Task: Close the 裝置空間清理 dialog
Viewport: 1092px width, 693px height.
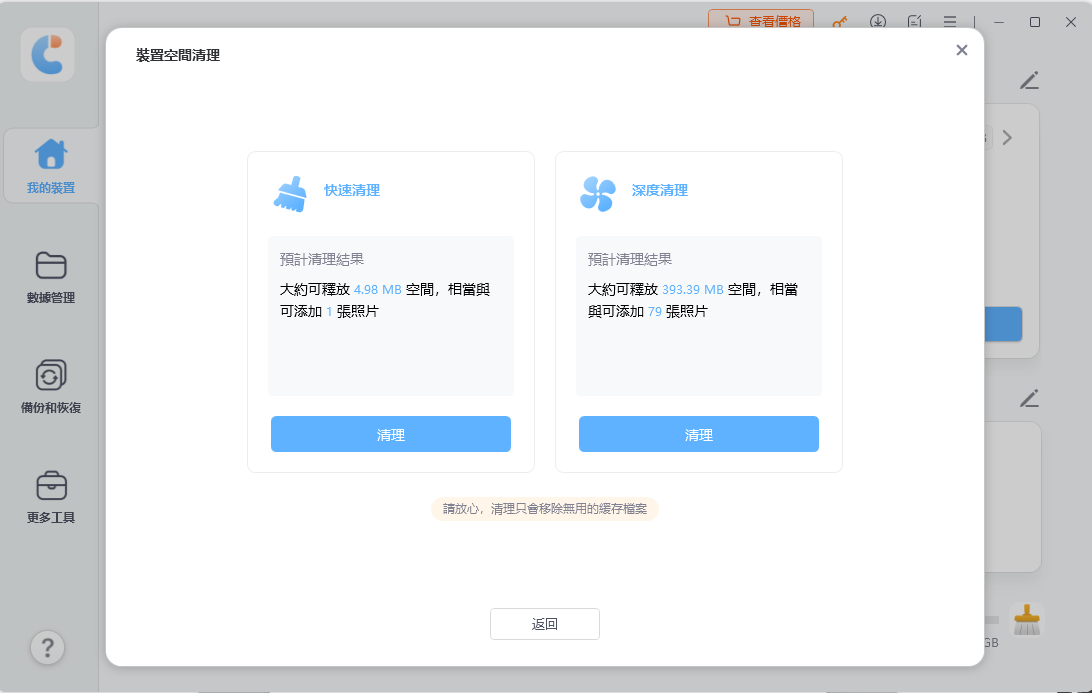Action: 961,50
